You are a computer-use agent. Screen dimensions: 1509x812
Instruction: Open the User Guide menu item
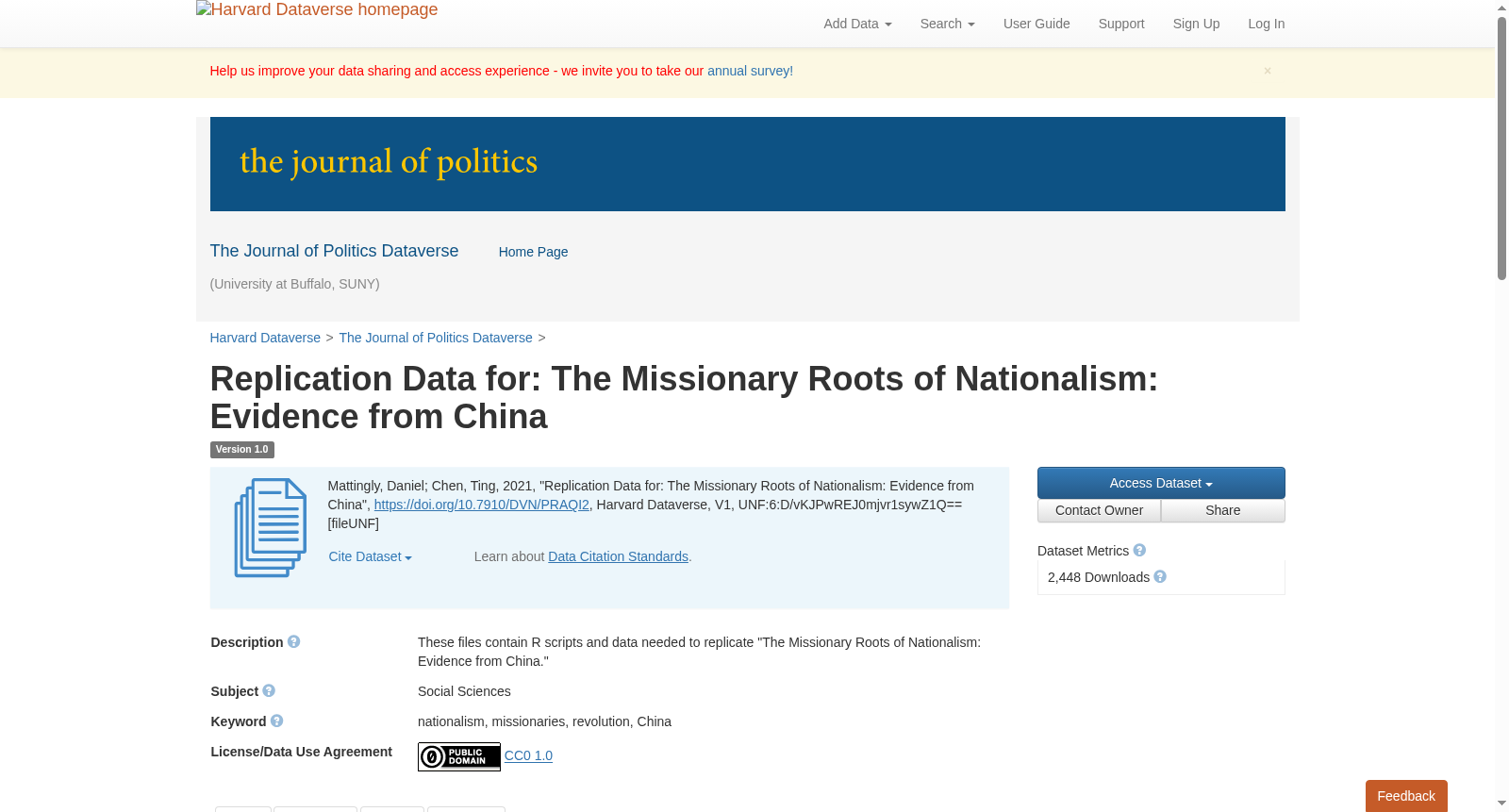click(x=1036, y=24)
